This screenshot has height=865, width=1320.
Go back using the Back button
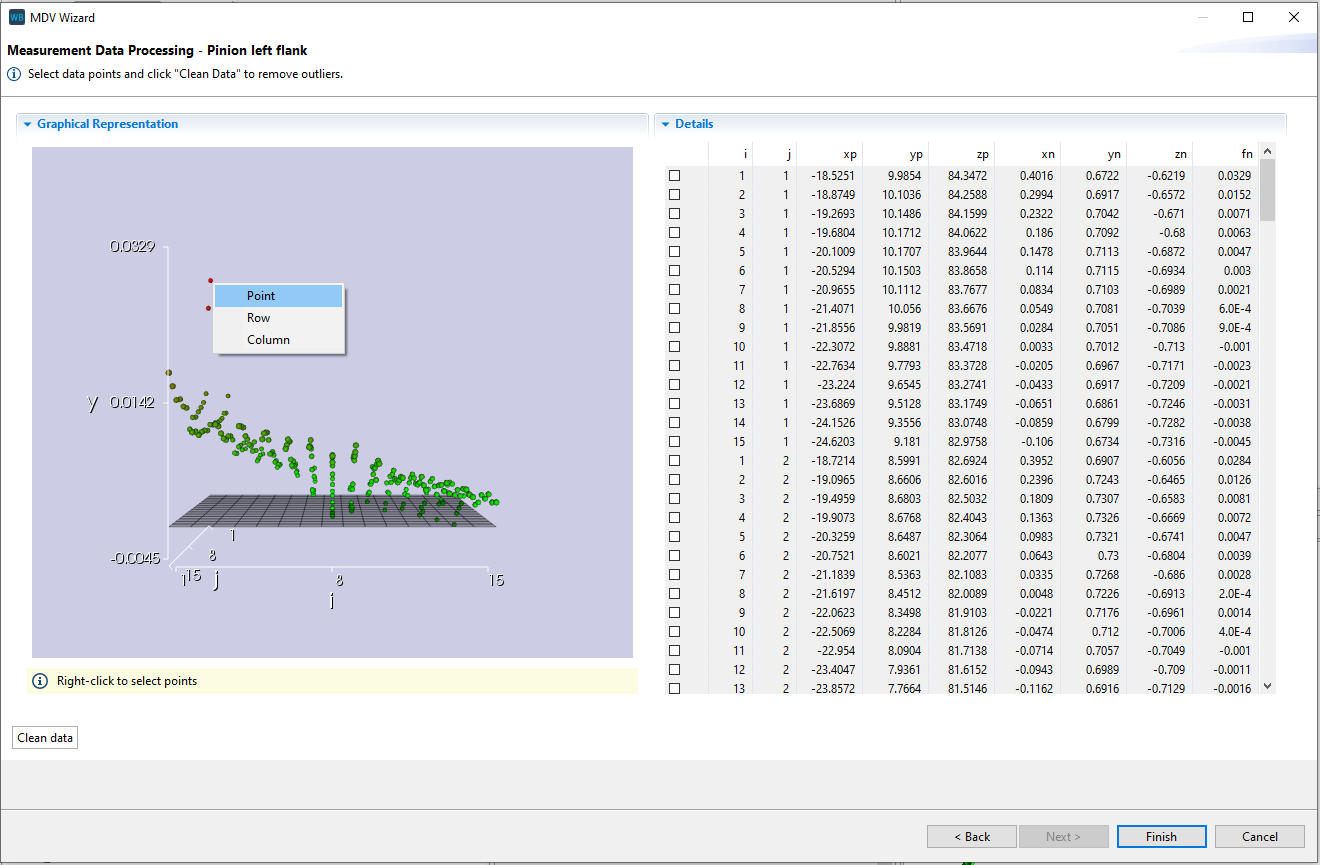pos(971,836)
